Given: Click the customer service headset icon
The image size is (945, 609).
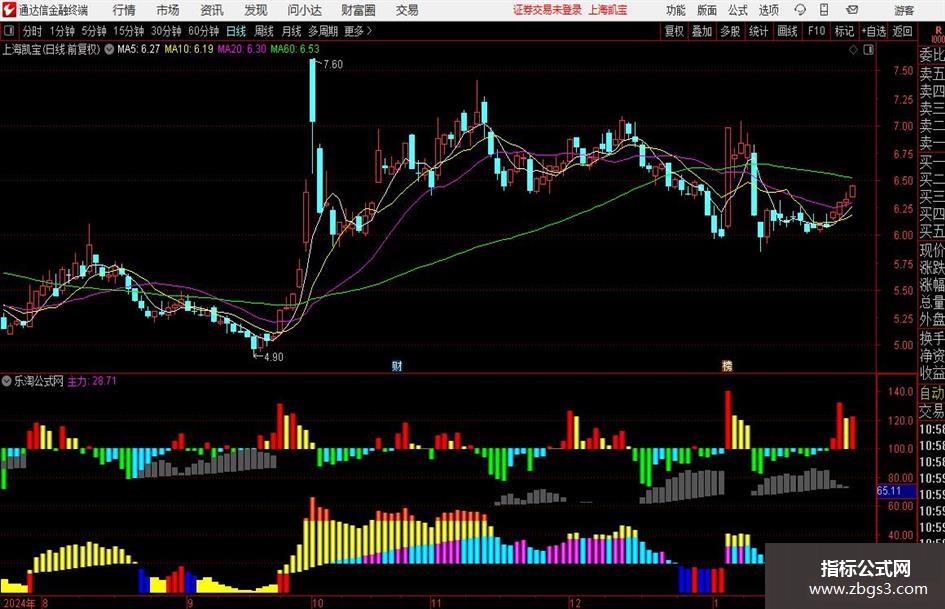Looking at the screenshot, I should pyautogui.click(x=800, y=10).
